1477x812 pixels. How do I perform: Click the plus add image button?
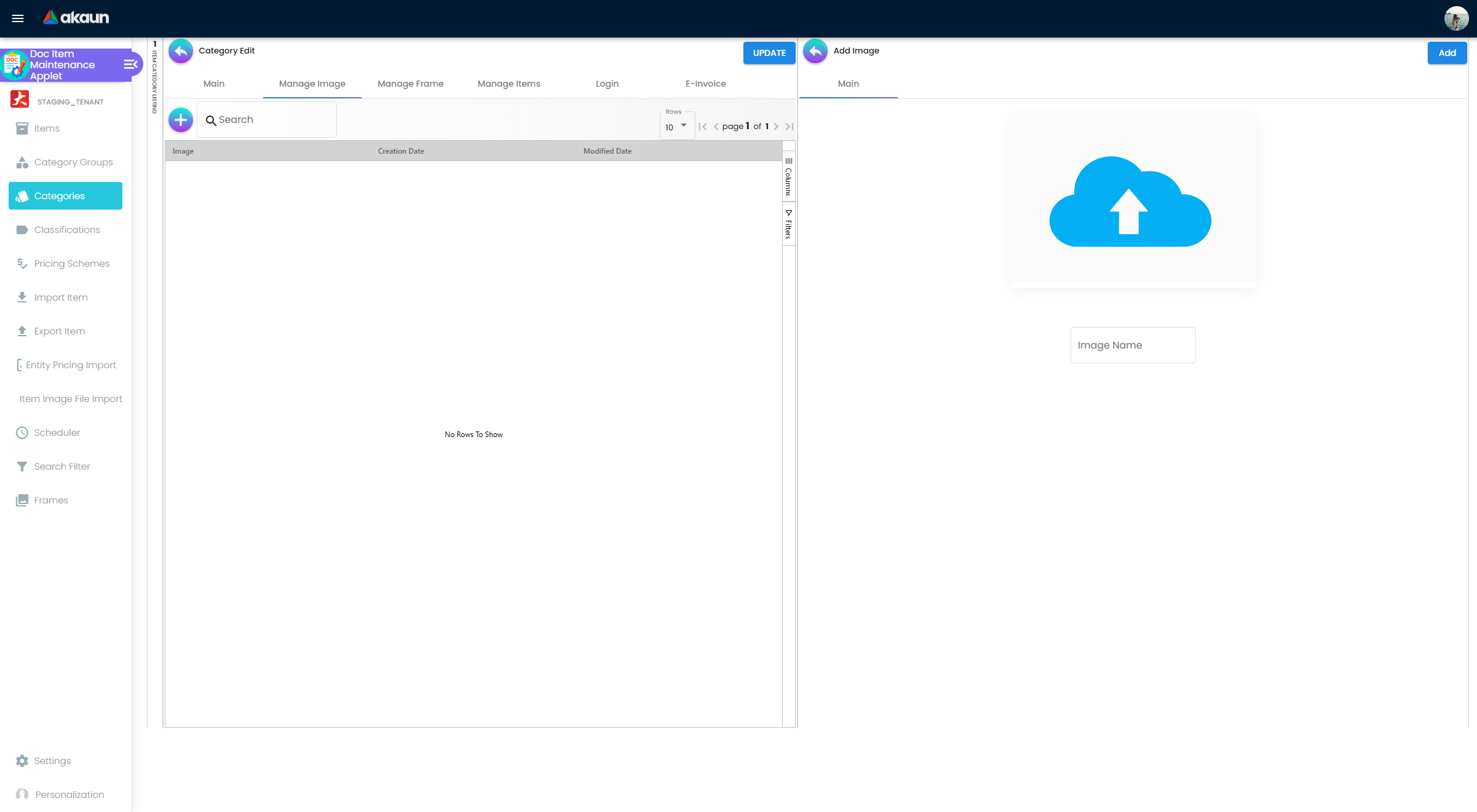coord(181,120)
